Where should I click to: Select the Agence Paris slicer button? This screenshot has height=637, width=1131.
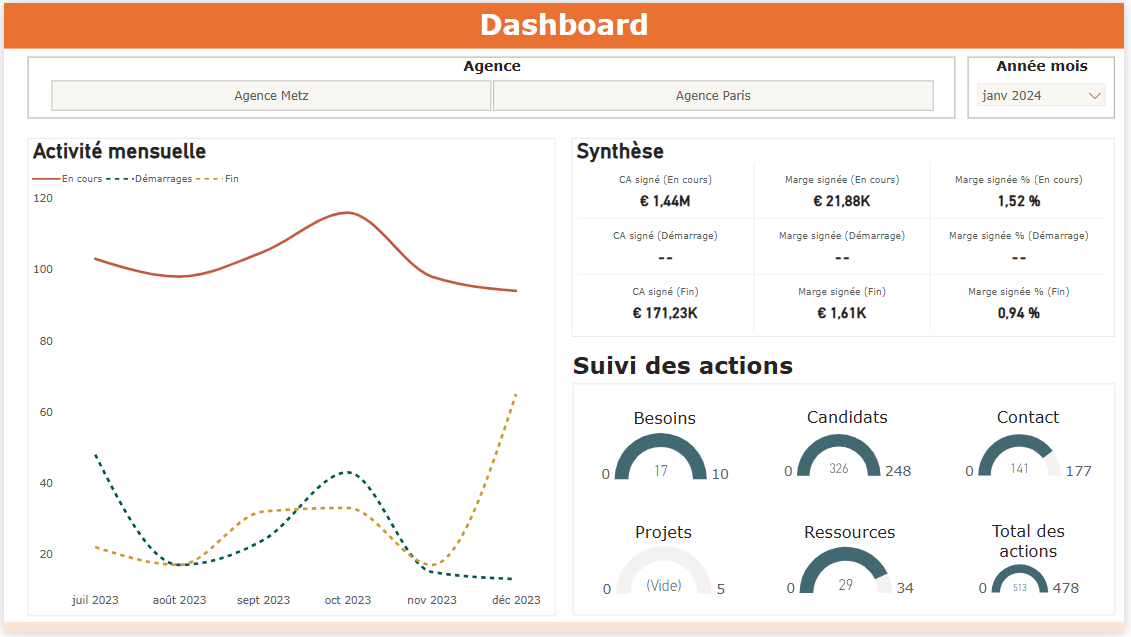713,96
